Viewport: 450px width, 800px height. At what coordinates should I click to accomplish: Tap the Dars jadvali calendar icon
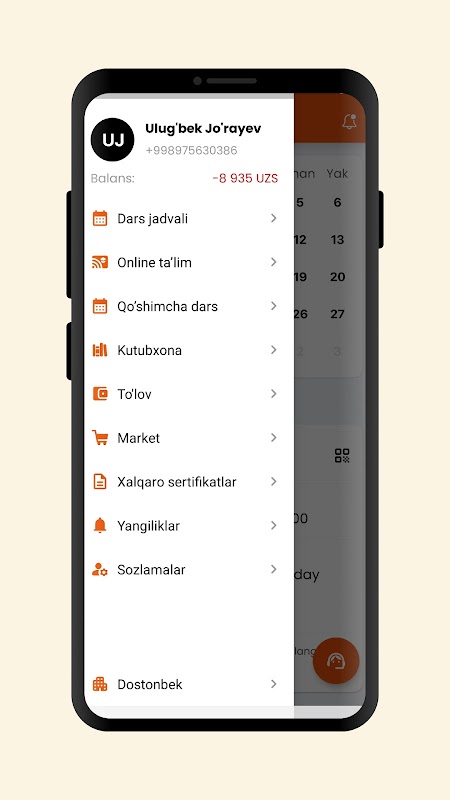coord(100,218)
